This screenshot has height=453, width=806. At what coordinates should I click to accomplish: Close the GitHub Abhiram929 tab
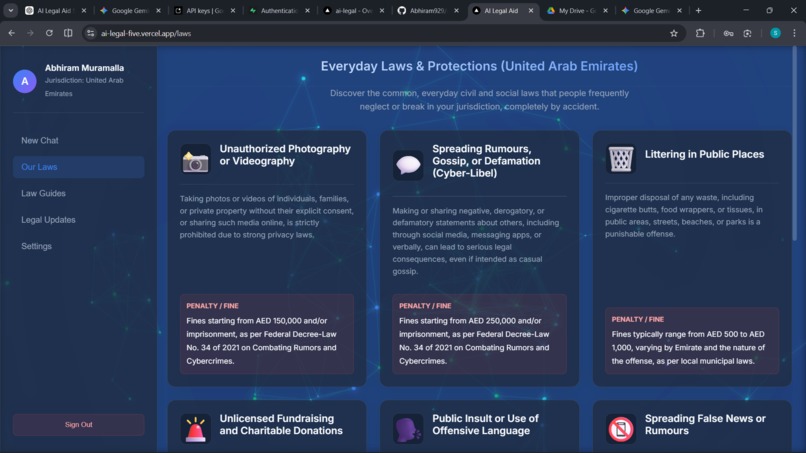pyautogui.click(x=456, y=10)
